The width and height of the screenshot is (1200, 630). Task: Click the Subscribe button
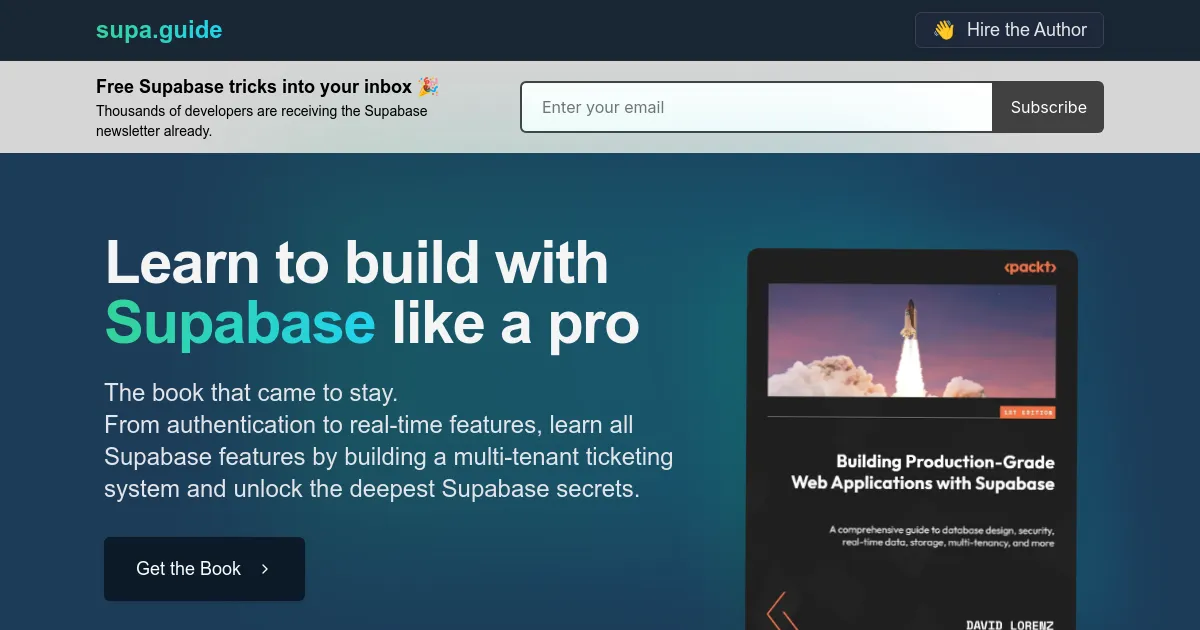click(x=1048, y=107)
